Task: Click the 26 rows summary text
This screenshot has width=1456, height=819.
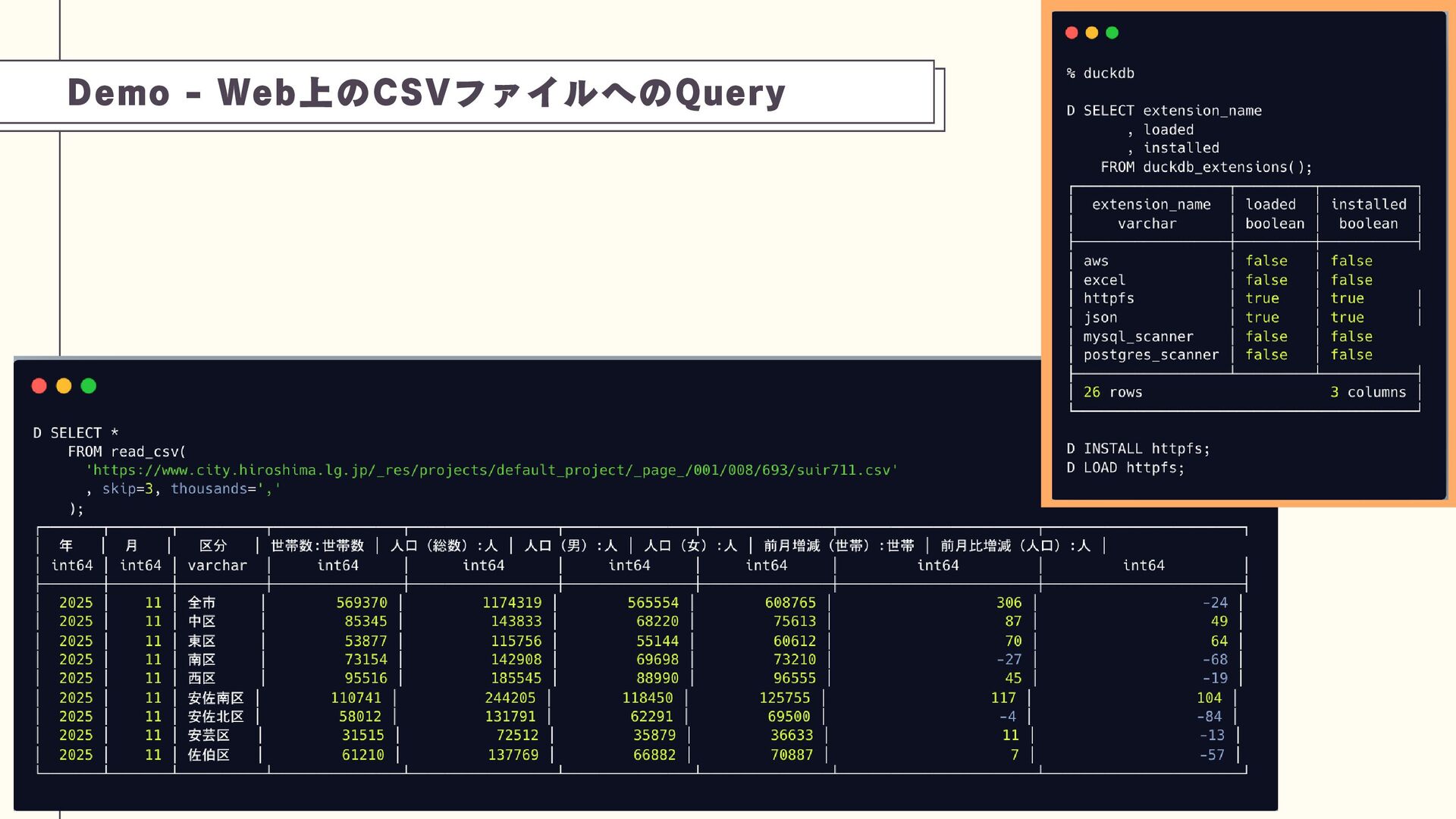Action: pyautogui.click(x=1112, y=392)
